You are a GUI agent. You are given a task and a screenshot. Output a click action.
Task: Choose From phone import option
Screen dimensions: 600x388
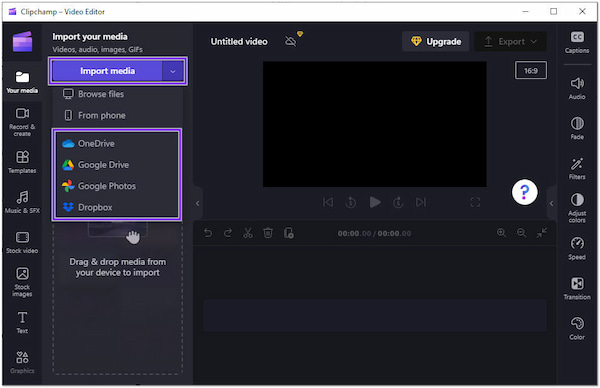click(x=117, y=115)
